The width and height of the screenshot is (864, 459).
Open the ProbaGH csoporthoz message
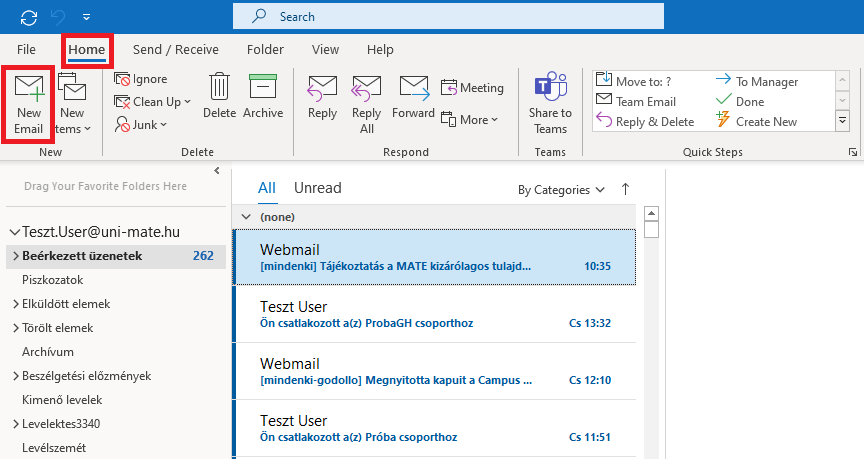[x=435, y=314]
